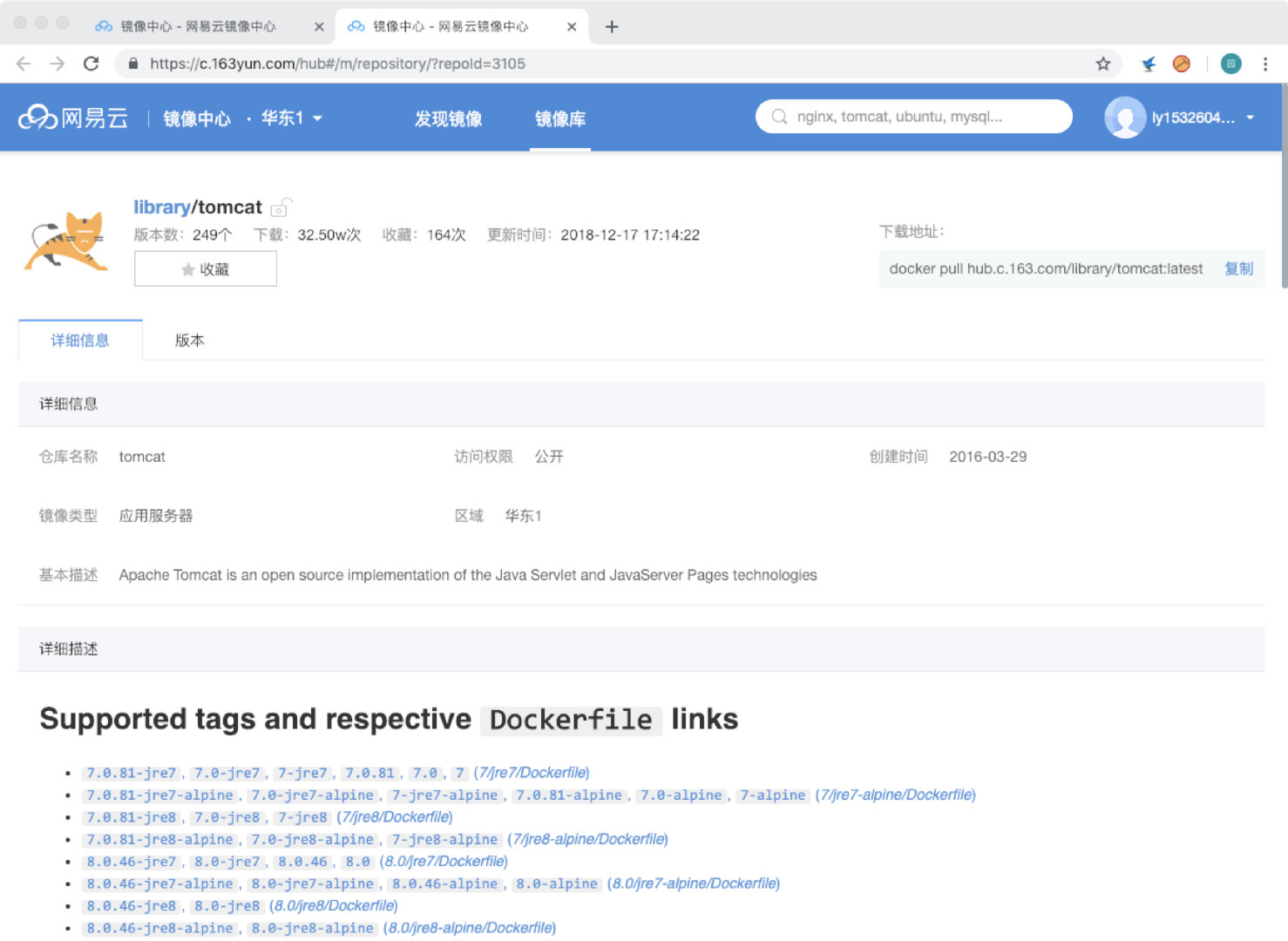This screenshot has height=941, width=1288.
Task: Open the blue bird browser extension
Action: coord(1149,64)
